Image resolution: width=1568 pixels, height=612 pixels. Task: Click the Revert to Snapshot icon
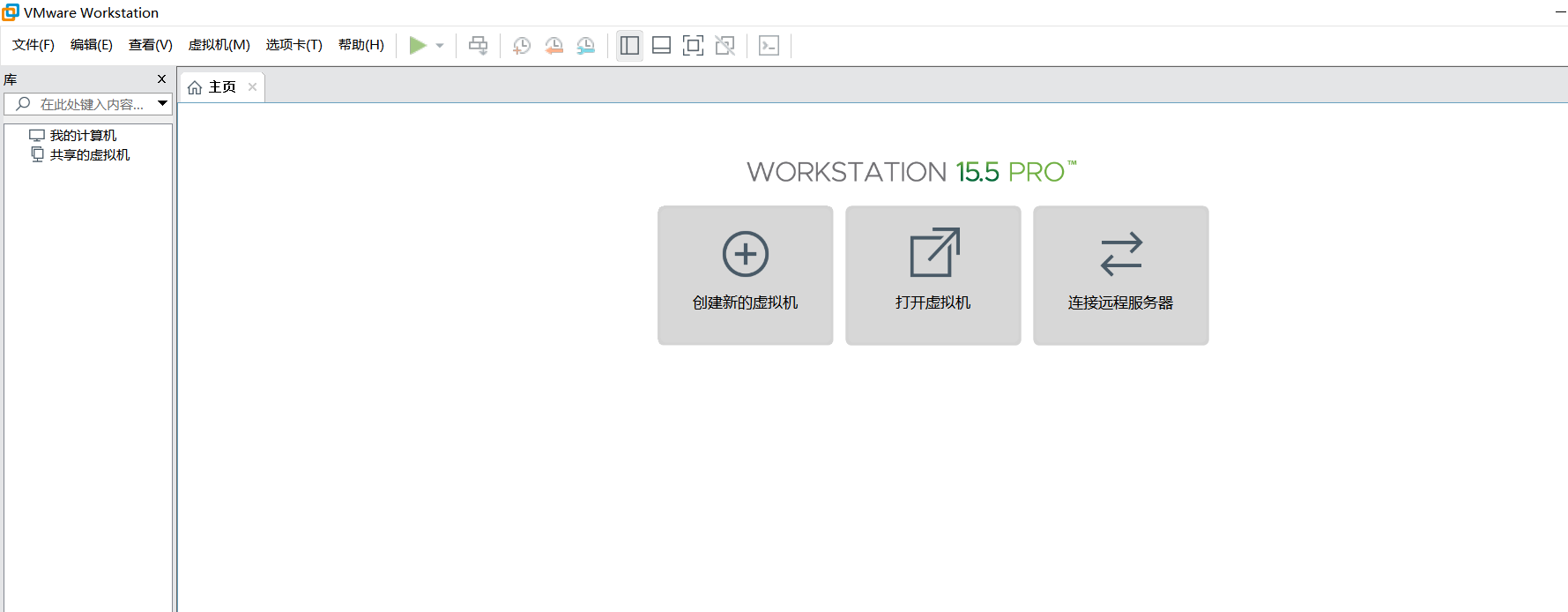(x=554, y=45)
